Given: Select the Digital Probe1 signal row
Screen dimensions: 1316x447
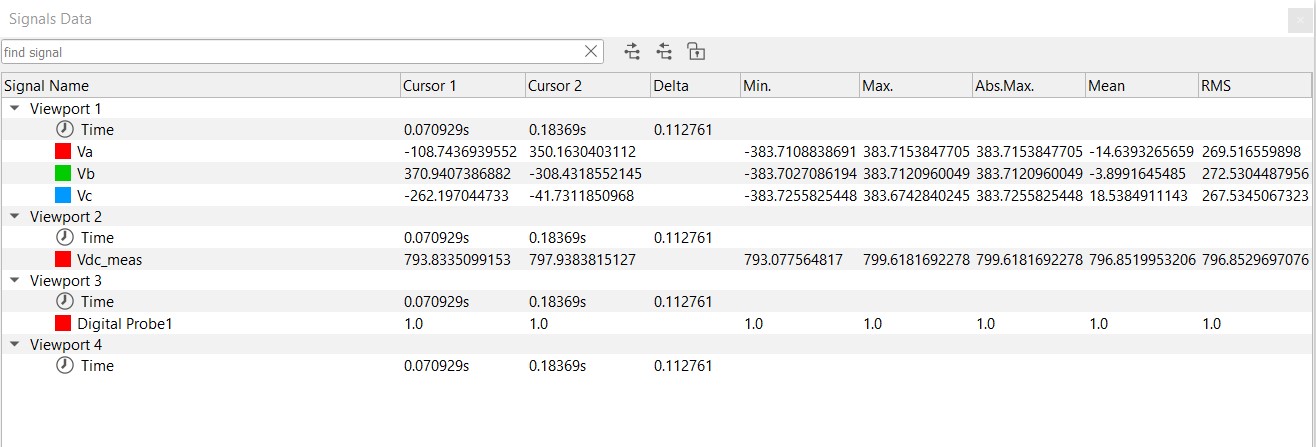Looking at the screenshot, I should click(125, 324).
